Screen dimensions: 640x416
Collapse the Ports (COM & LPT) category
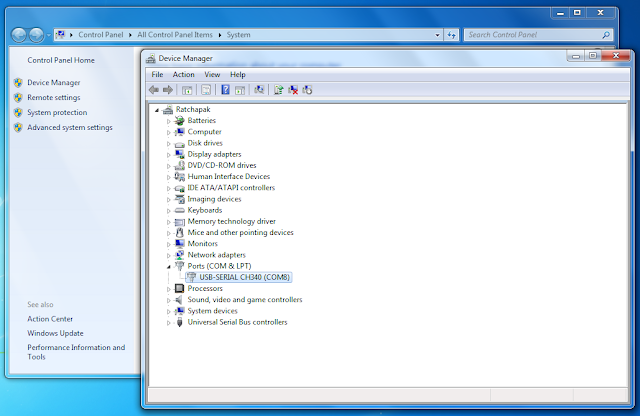coord(169,267)
